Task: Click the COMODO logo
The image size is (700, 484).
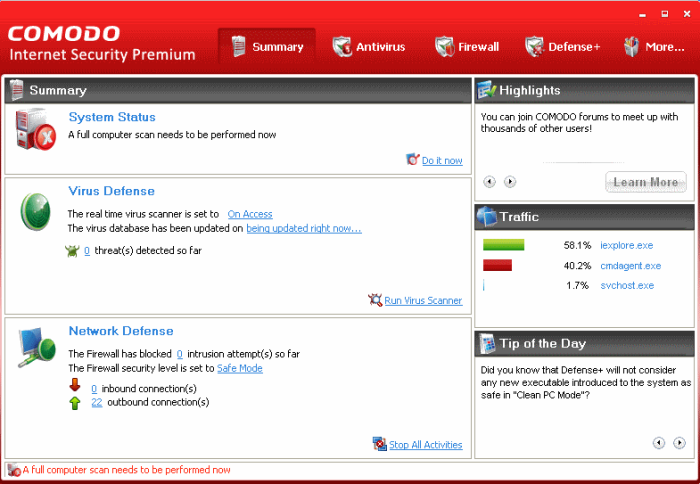Action: [x=64, y=33]
